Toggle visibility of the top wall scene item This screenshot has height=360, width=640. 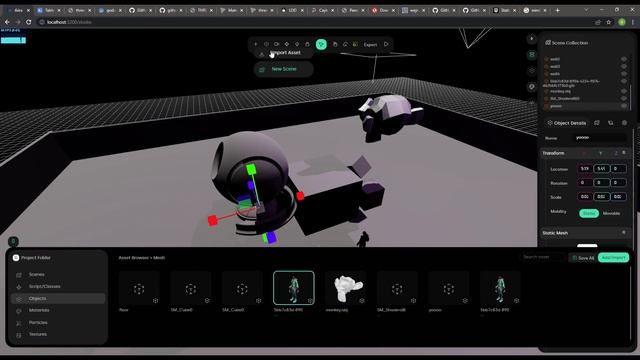click(x=624, y=59)
